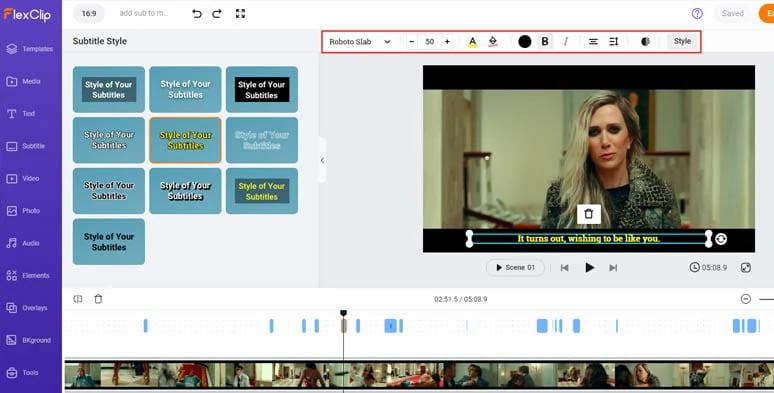This screenshot has height=393, width=774.
Task: Select the last subtitle style in bottom row
Action: tap(109, 242)
